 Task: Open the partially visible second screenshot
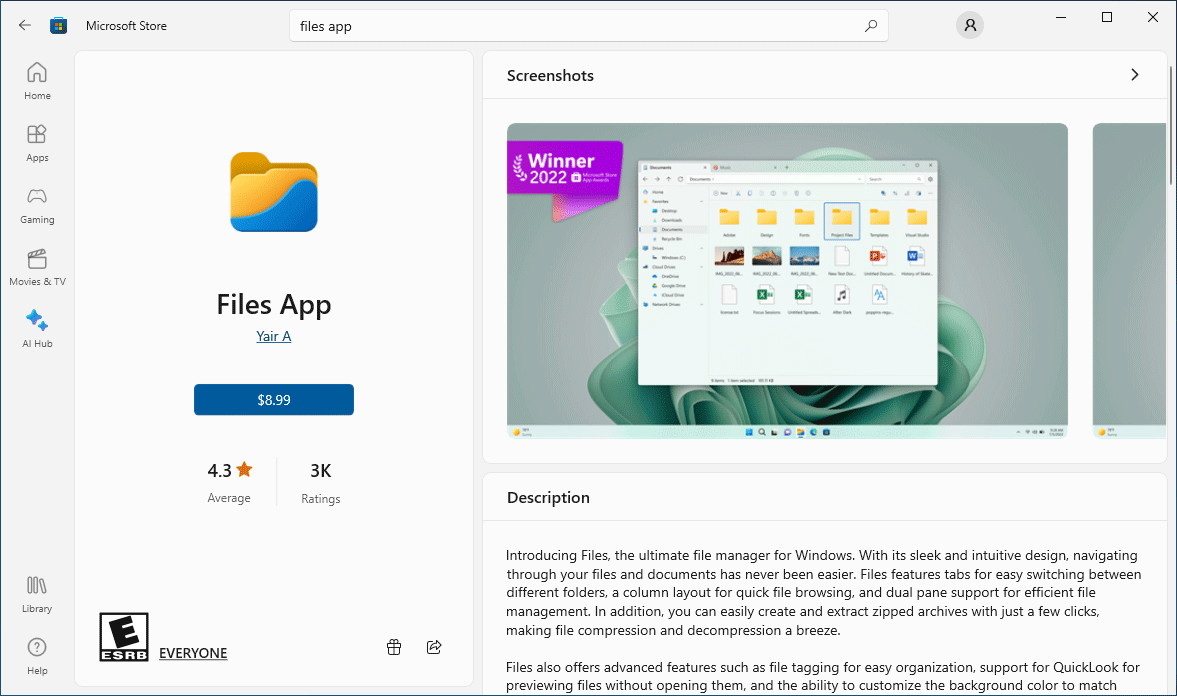1129,281
